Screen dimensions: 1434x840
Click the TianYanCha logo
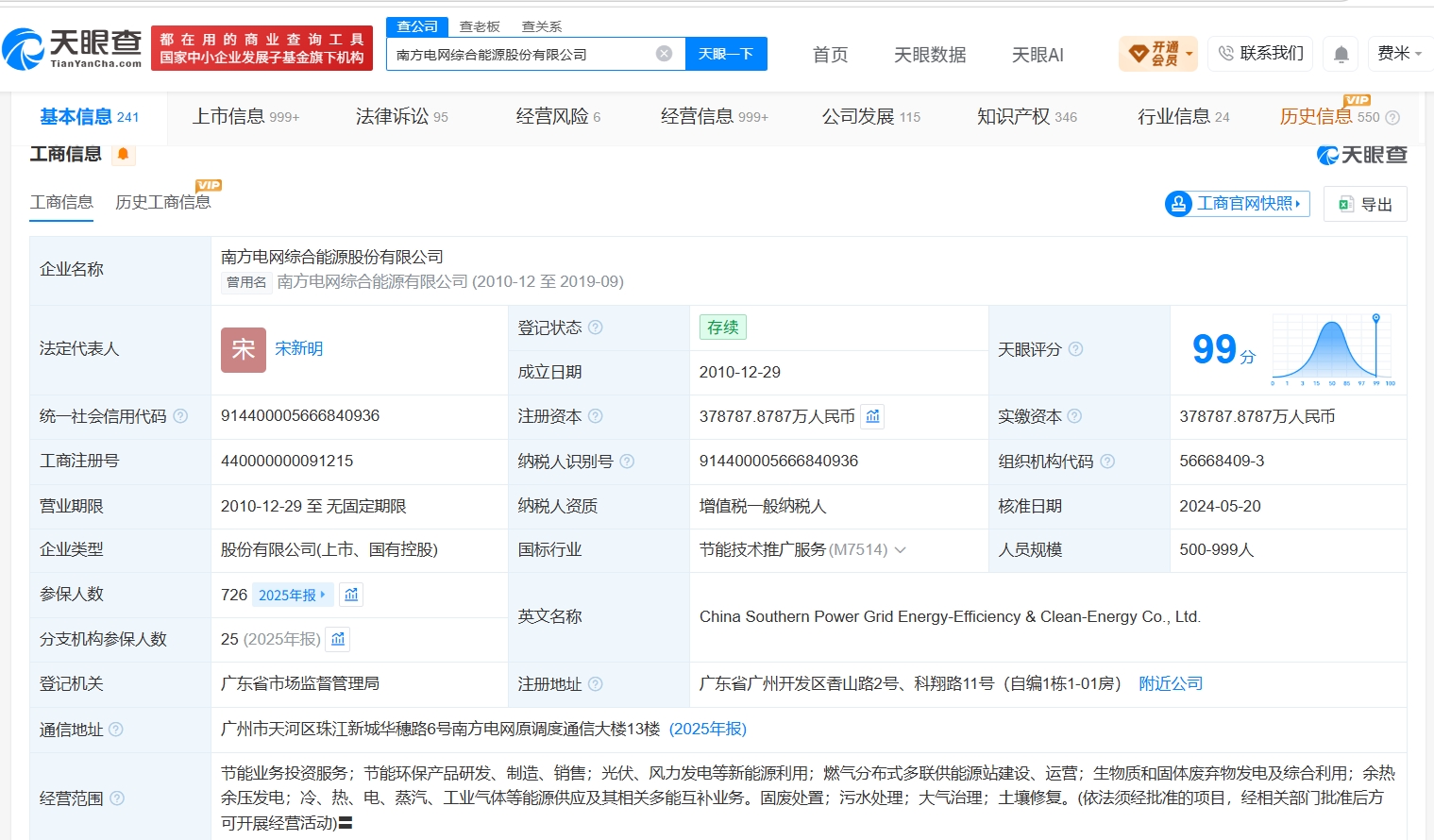click(x=73, y=48)
